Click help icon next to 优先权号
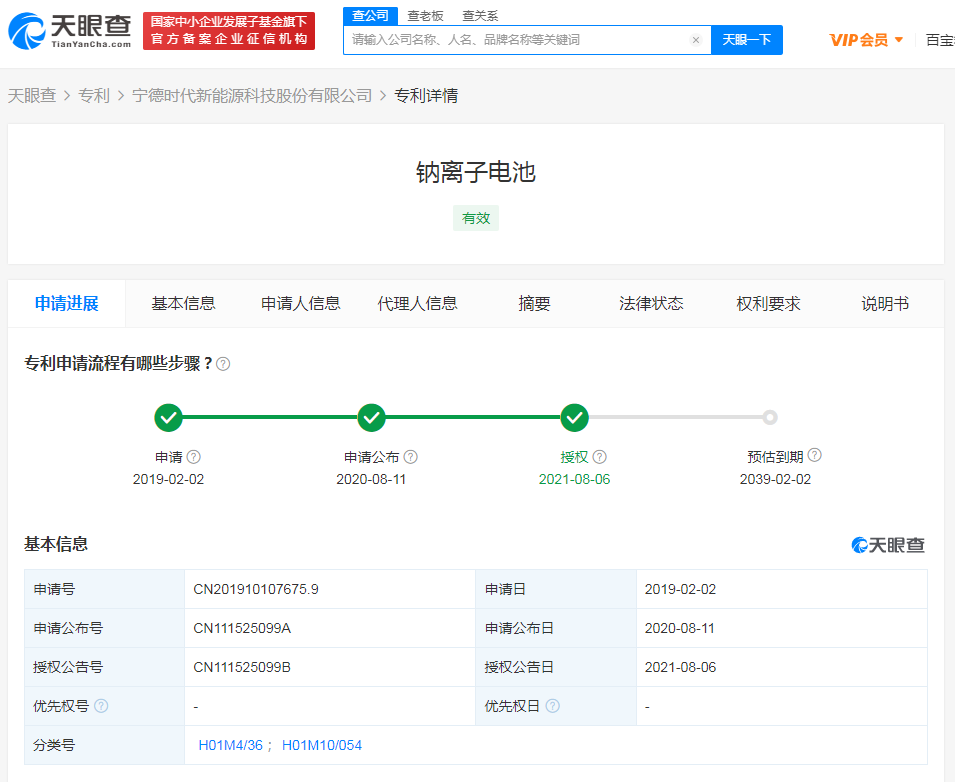 pos(101,706)
